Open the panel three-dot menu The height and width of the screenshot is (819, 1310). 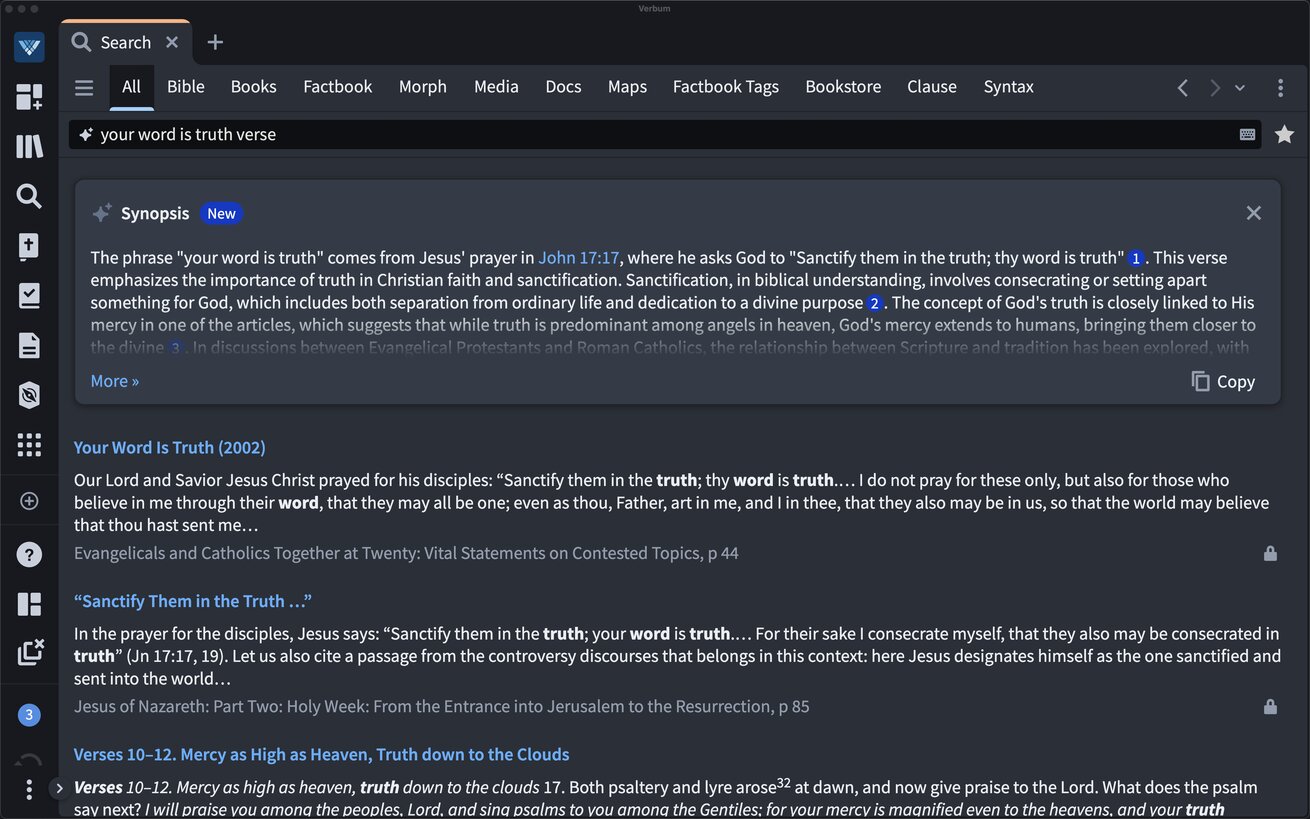pos(1280,88)
